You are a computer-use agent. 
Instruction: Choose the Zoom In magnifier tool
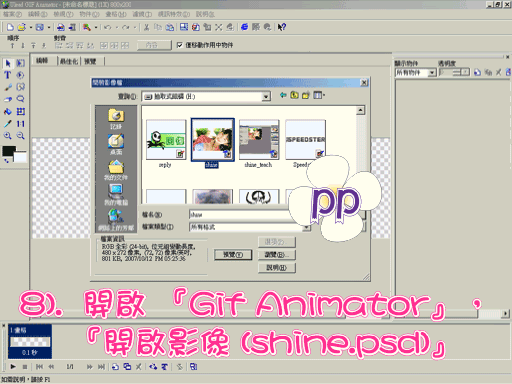tap(8, 136)
